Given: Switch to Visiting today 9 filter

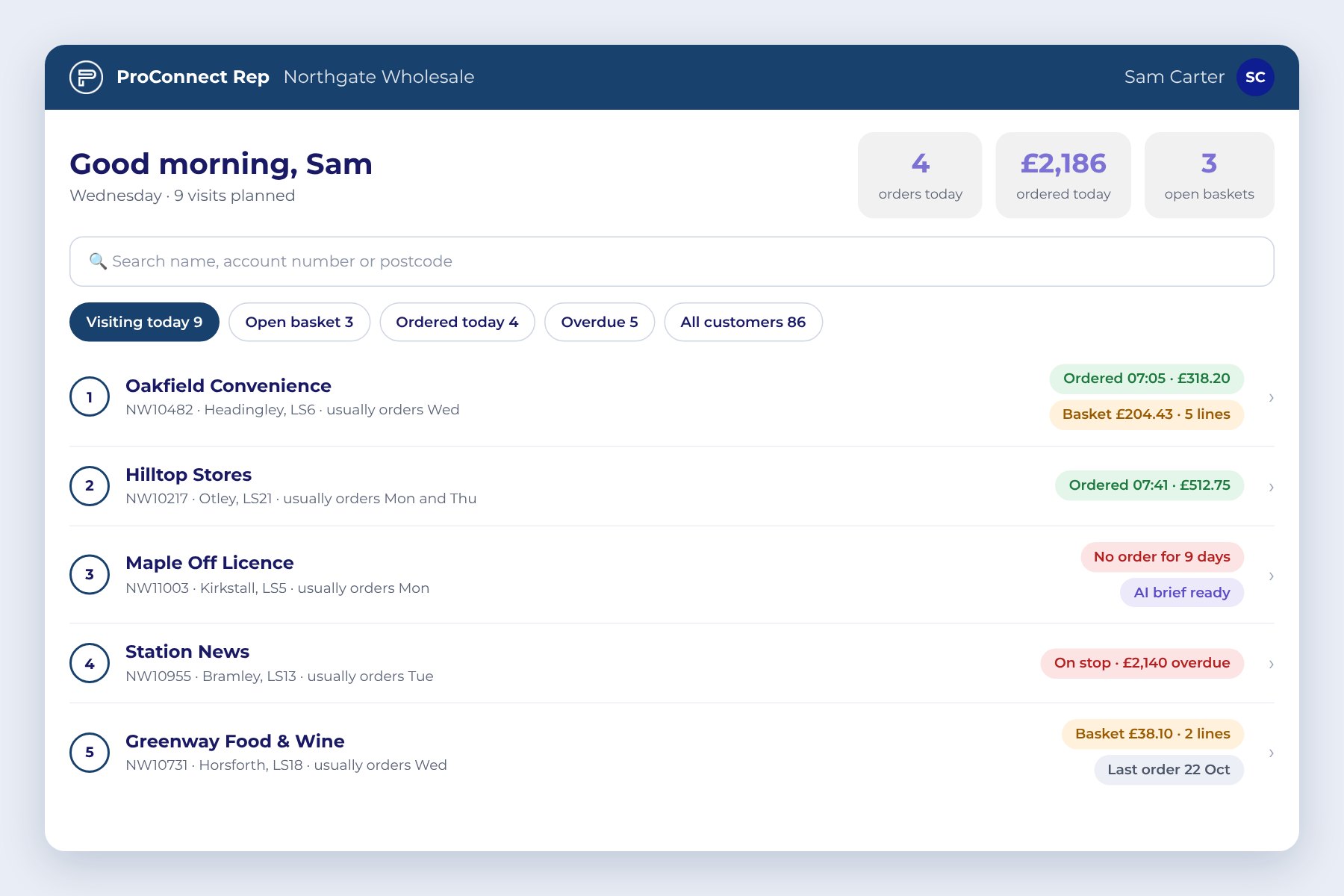Looking at the screenshot, I should [x=144, y=322].
